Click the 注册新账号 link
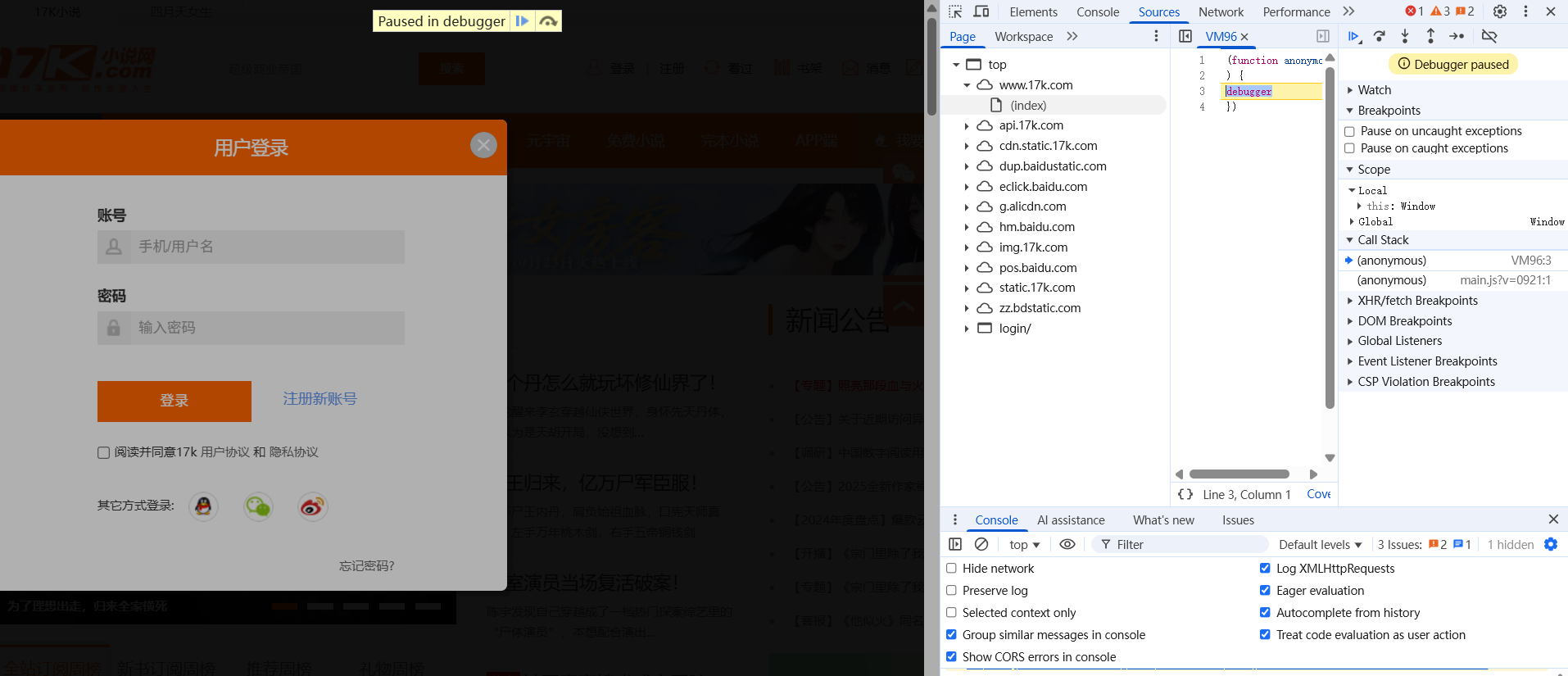 (319, 399)
